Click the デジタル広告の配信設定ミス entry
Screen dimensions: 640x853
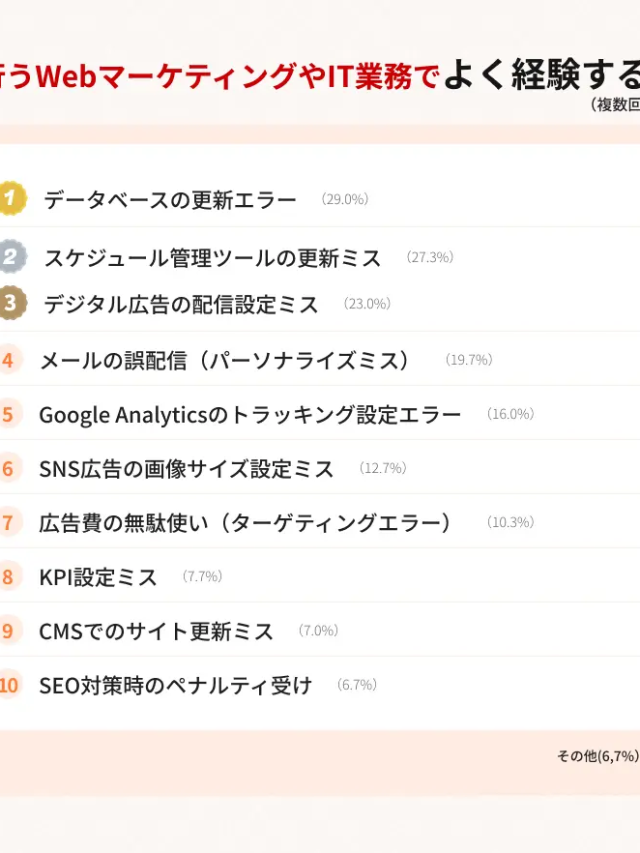pyautogui.click(x=181, y=304)
